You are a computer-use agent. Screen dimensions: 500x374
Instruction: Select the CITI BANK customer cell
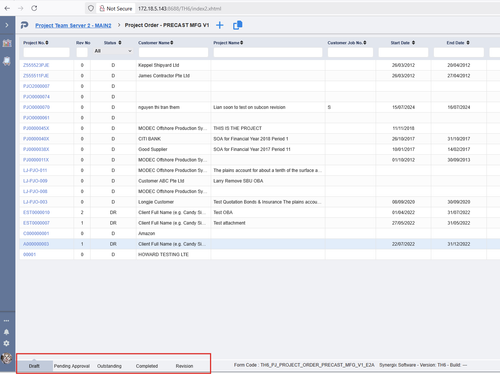click(173, 139)
